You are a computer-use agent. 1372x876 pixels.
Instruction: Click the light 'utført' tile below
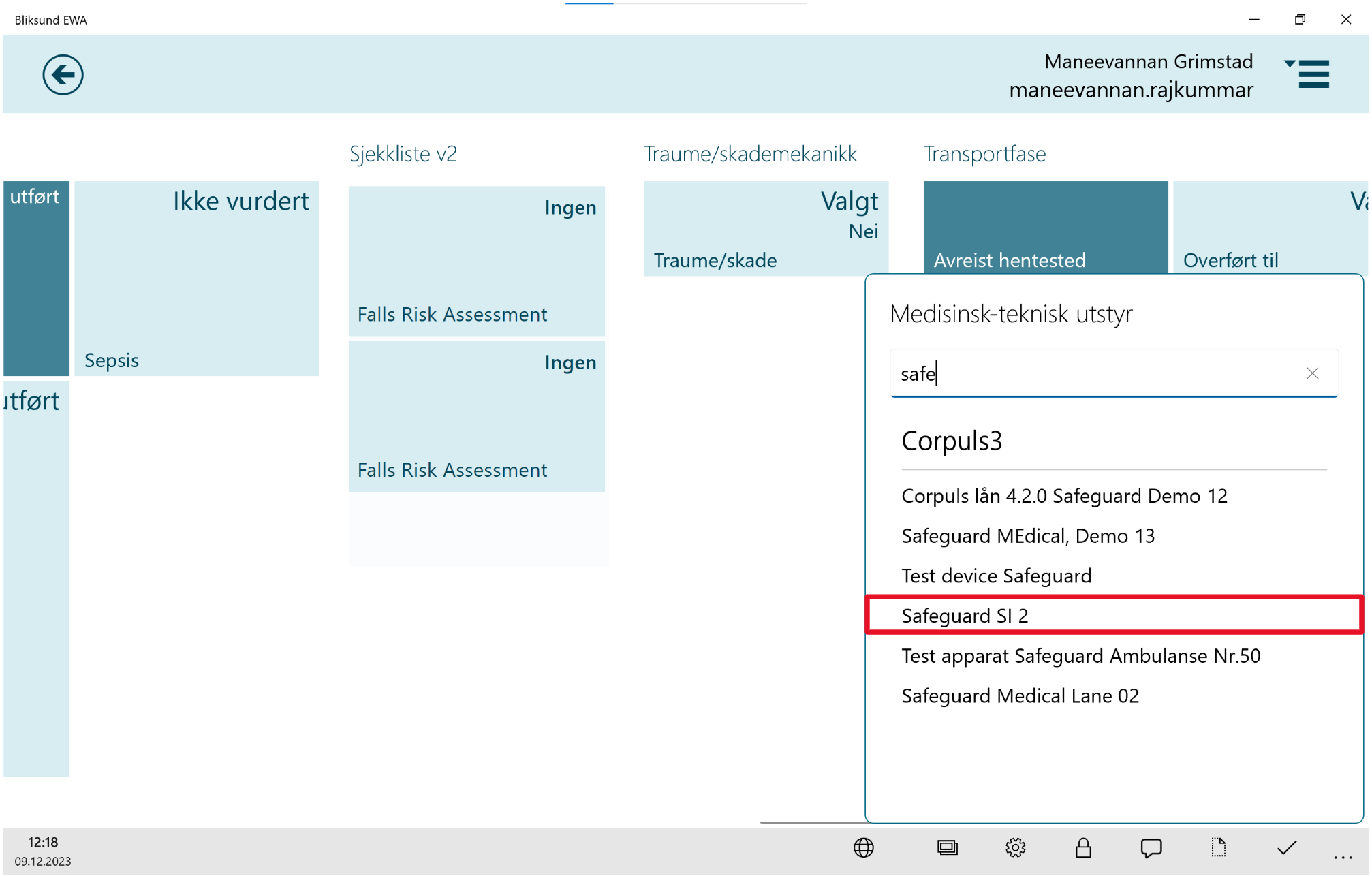pos(36,578)
